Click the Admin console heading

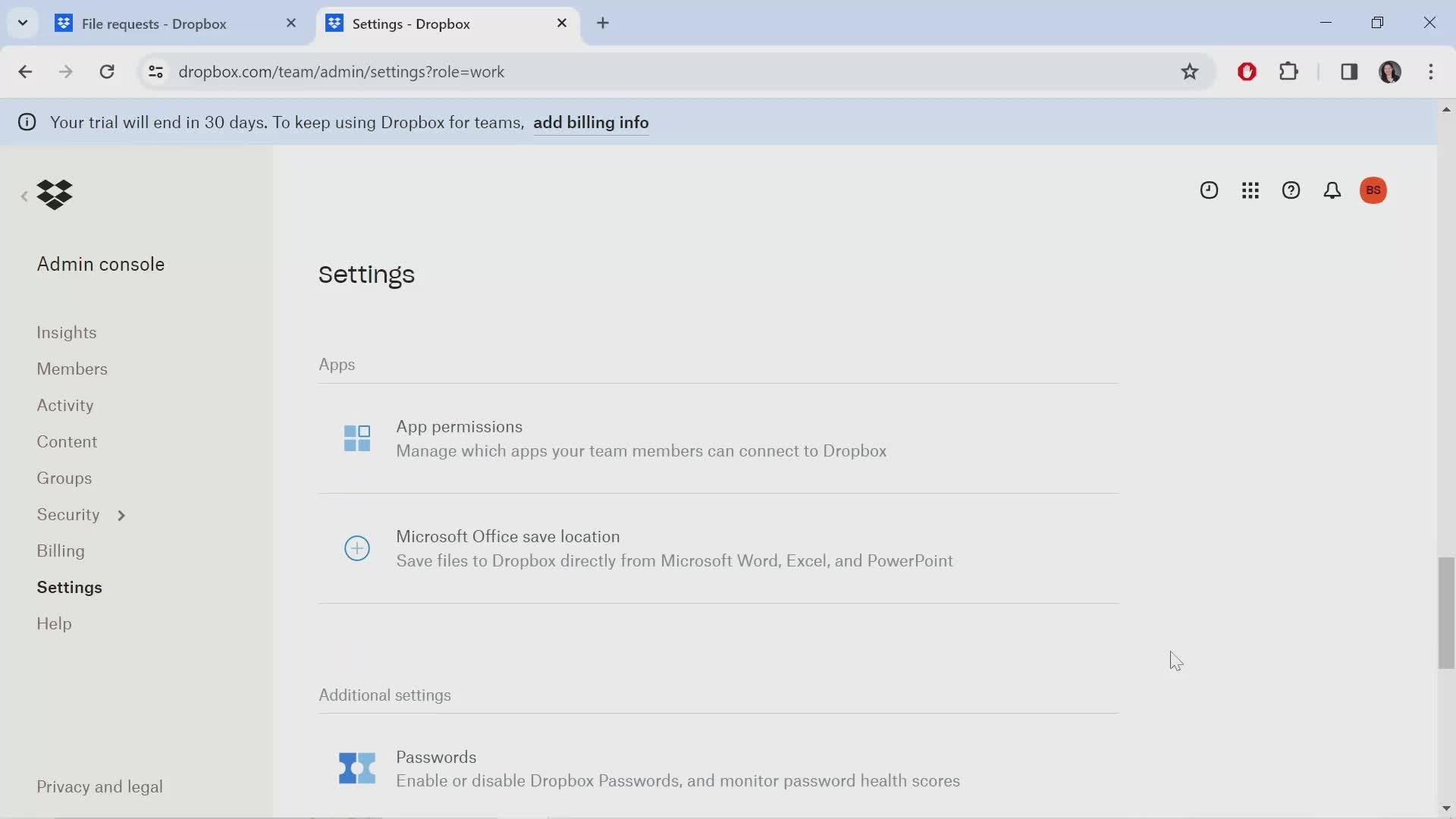[101, 264]
